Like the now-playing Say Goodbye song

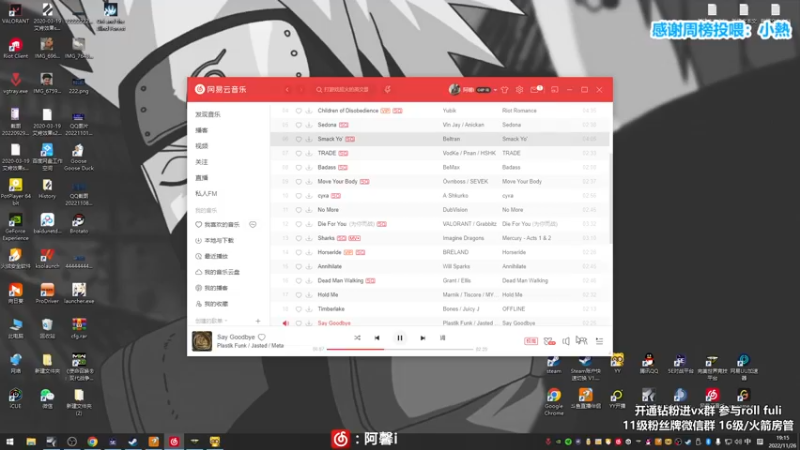click(262, 337)
